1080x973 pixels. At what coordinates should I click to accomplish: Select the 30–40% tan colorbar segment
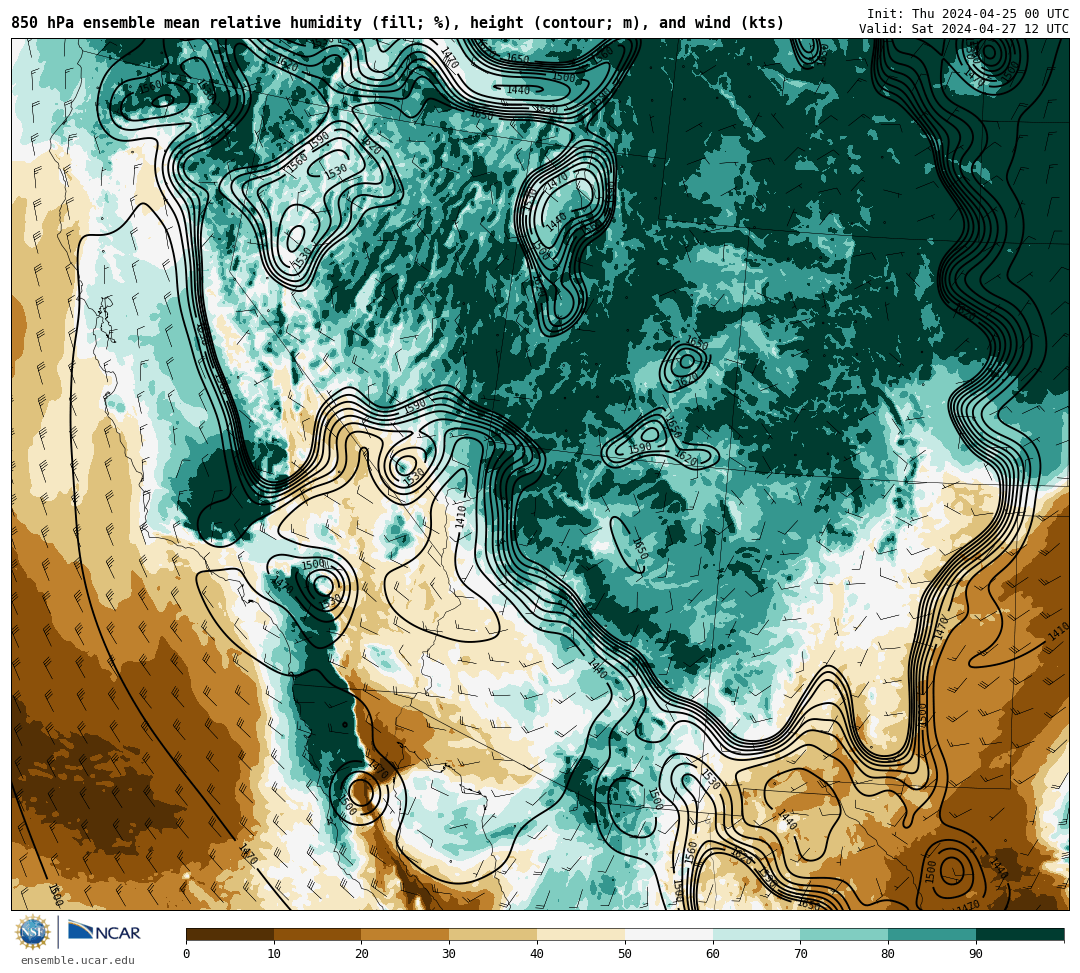coord(493,934)
